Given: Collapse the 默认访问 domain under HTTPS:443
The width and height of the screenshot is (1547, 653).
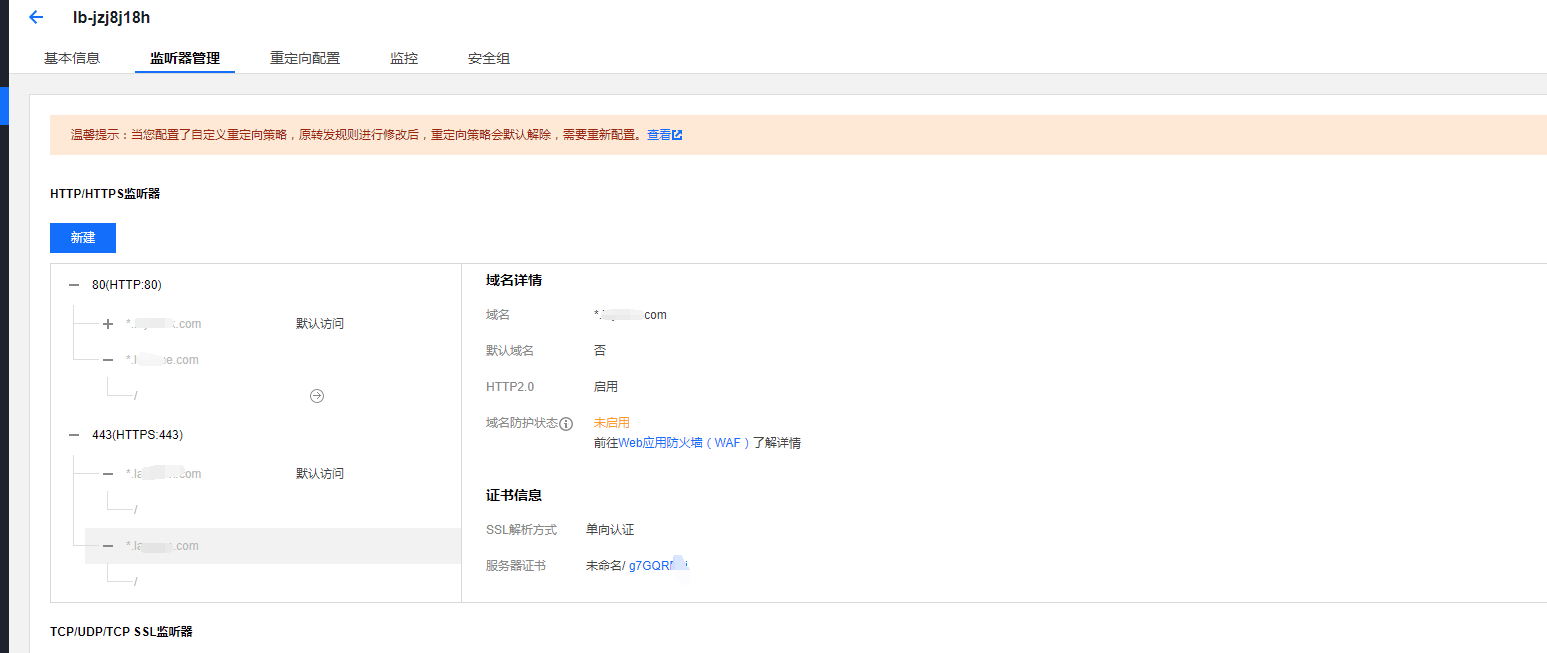Looking at the screenshot, I should 108,474.
